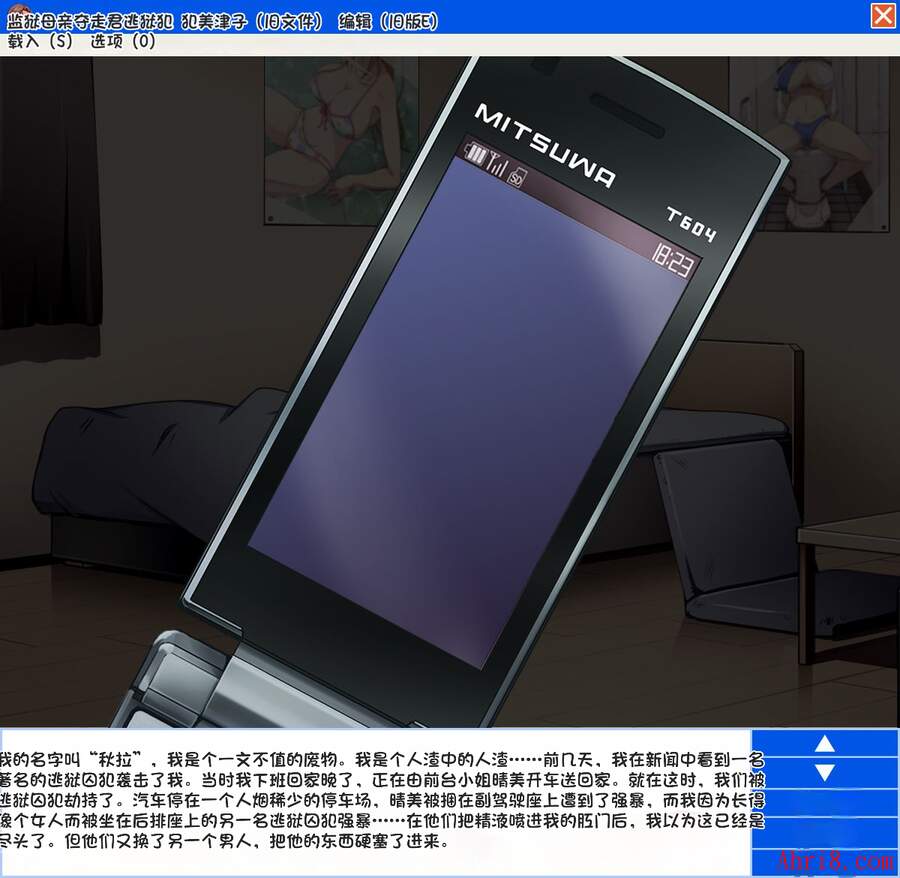
Task: Click the Ahri8.com watermark link
Action: point(833,860)
